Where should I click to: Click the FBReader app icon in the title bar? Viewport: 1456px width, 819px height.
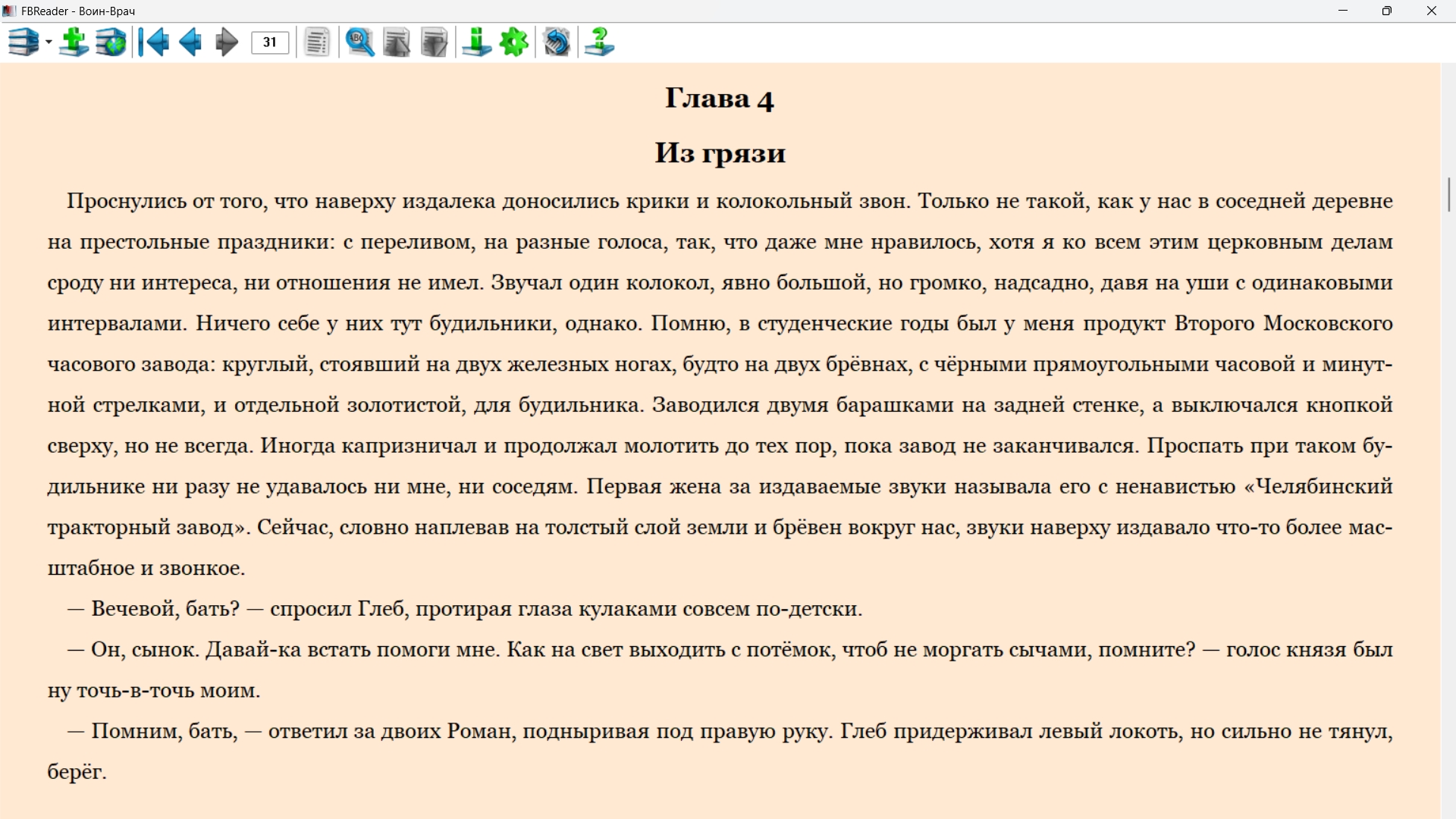(9, 11)
